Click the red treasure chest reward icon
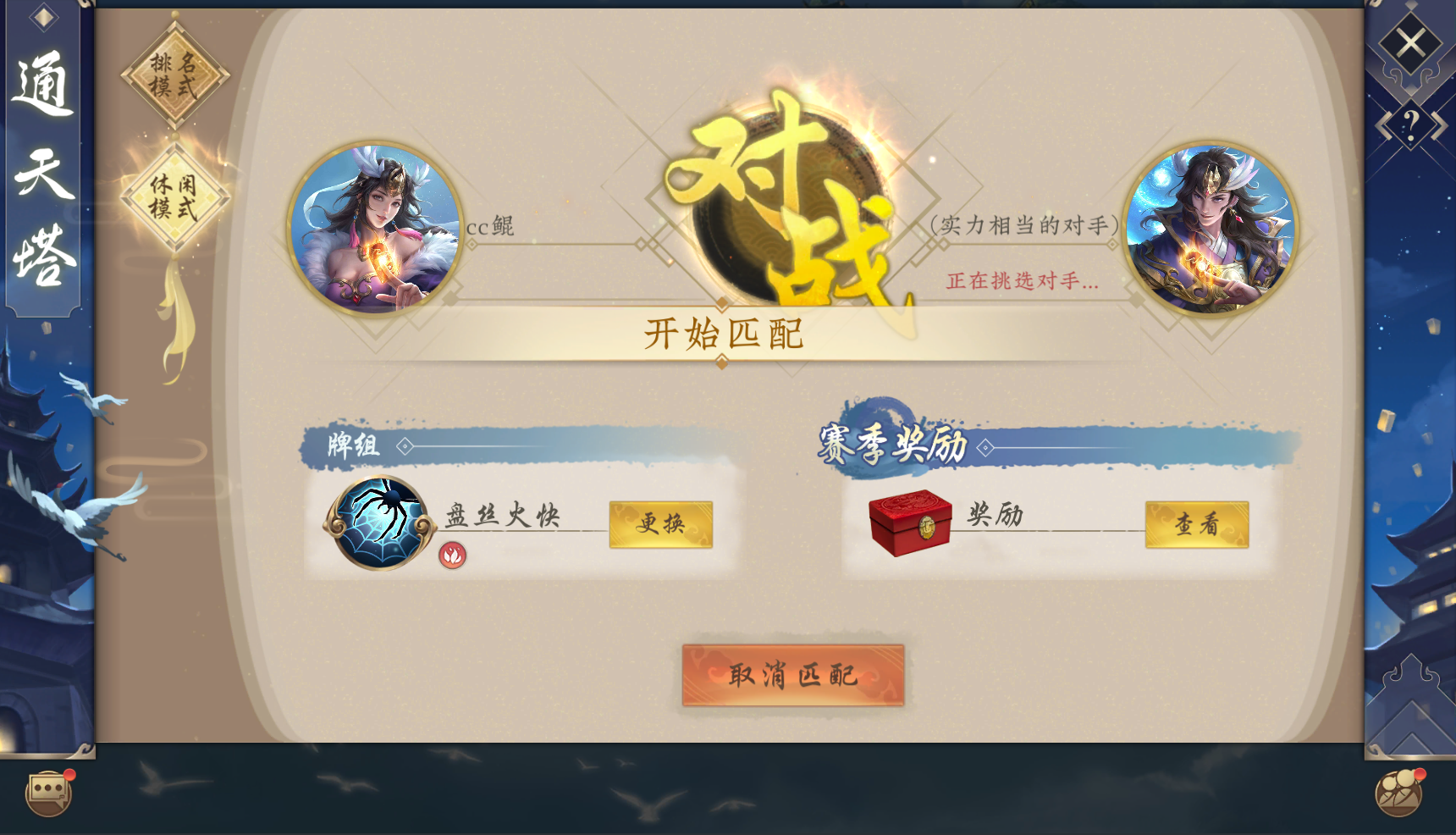 (910, 523)
